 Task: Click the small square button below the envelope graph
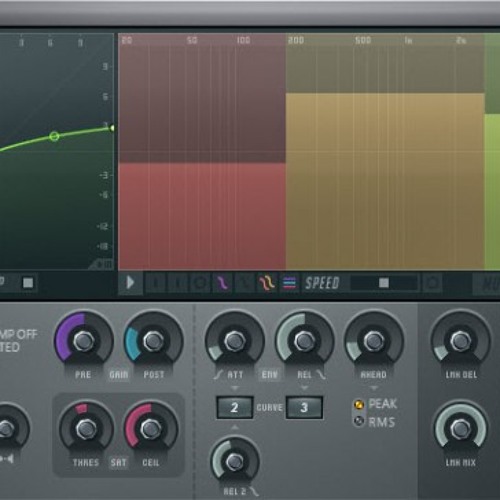28,283
